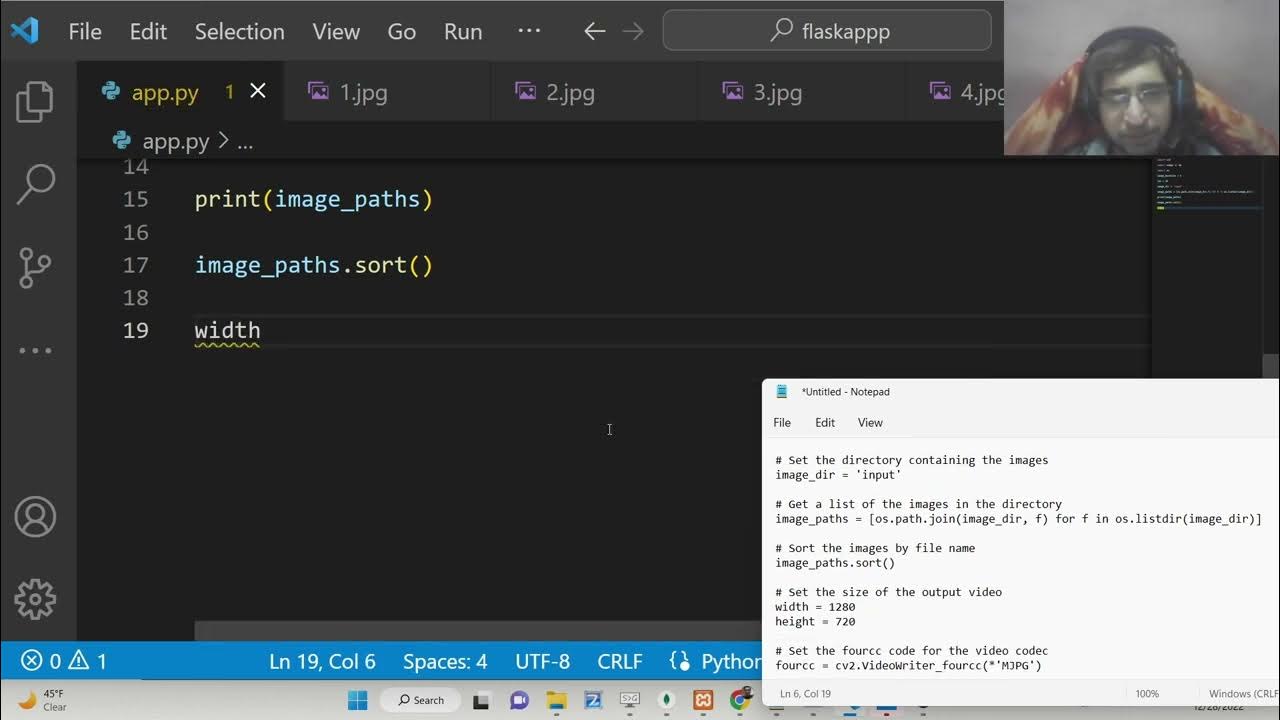
Task: Open the Accounts icon in activity bar
Action: [36, 517]
